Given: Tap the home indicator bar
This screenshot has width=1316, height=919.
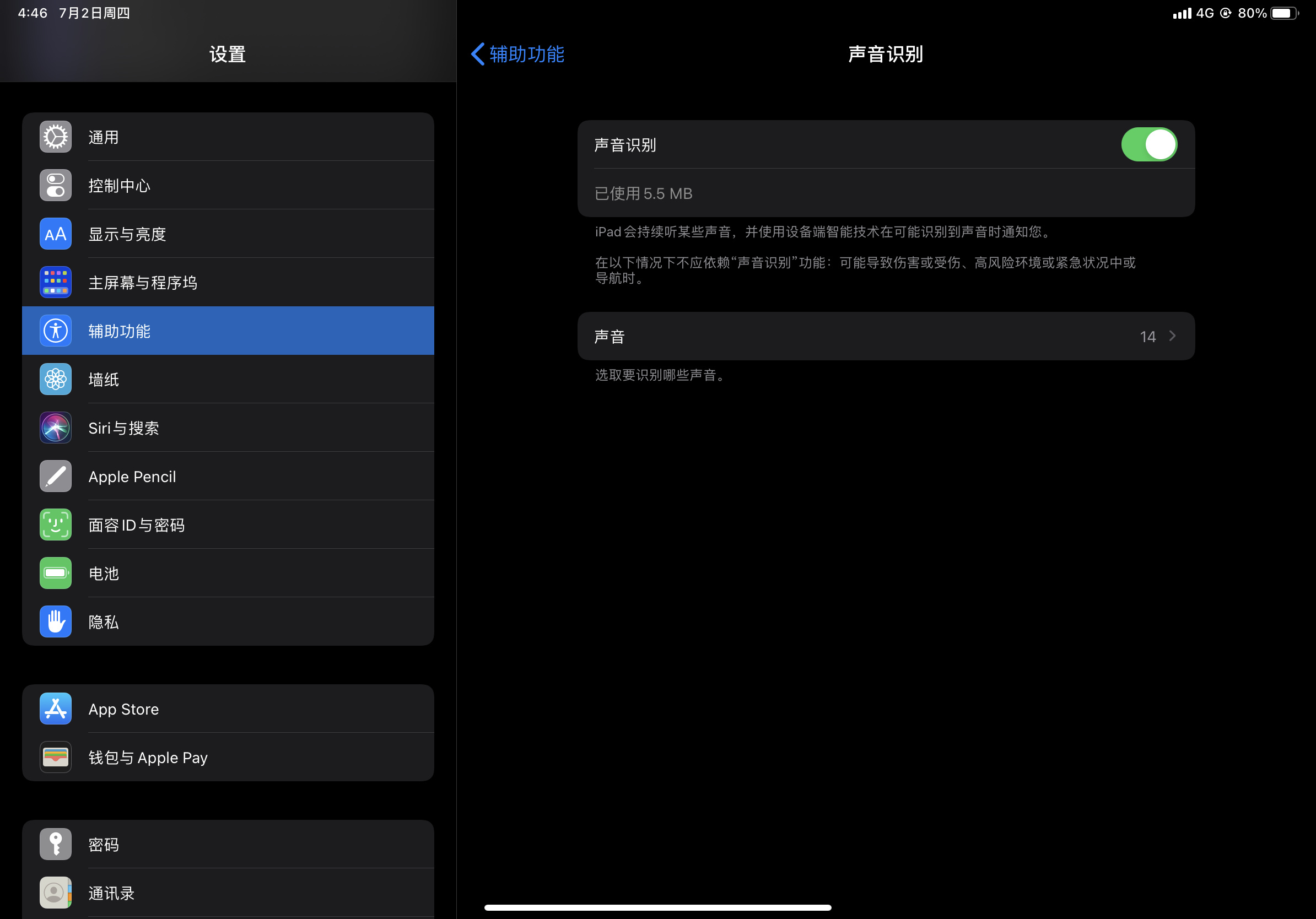Looking at the screenshot, I should click(657, 907).
